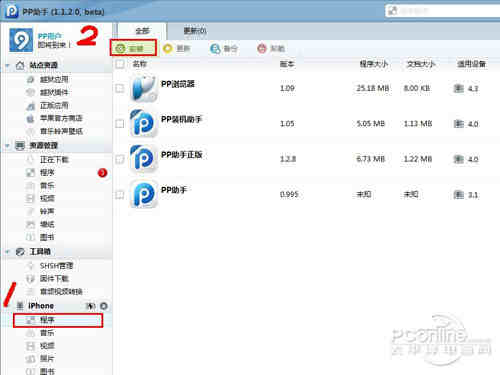Sort by the 版本 column header
Image resolution: width=500 pixels, height=375 pixels.
pyautogui.click(x=287, y=64)
